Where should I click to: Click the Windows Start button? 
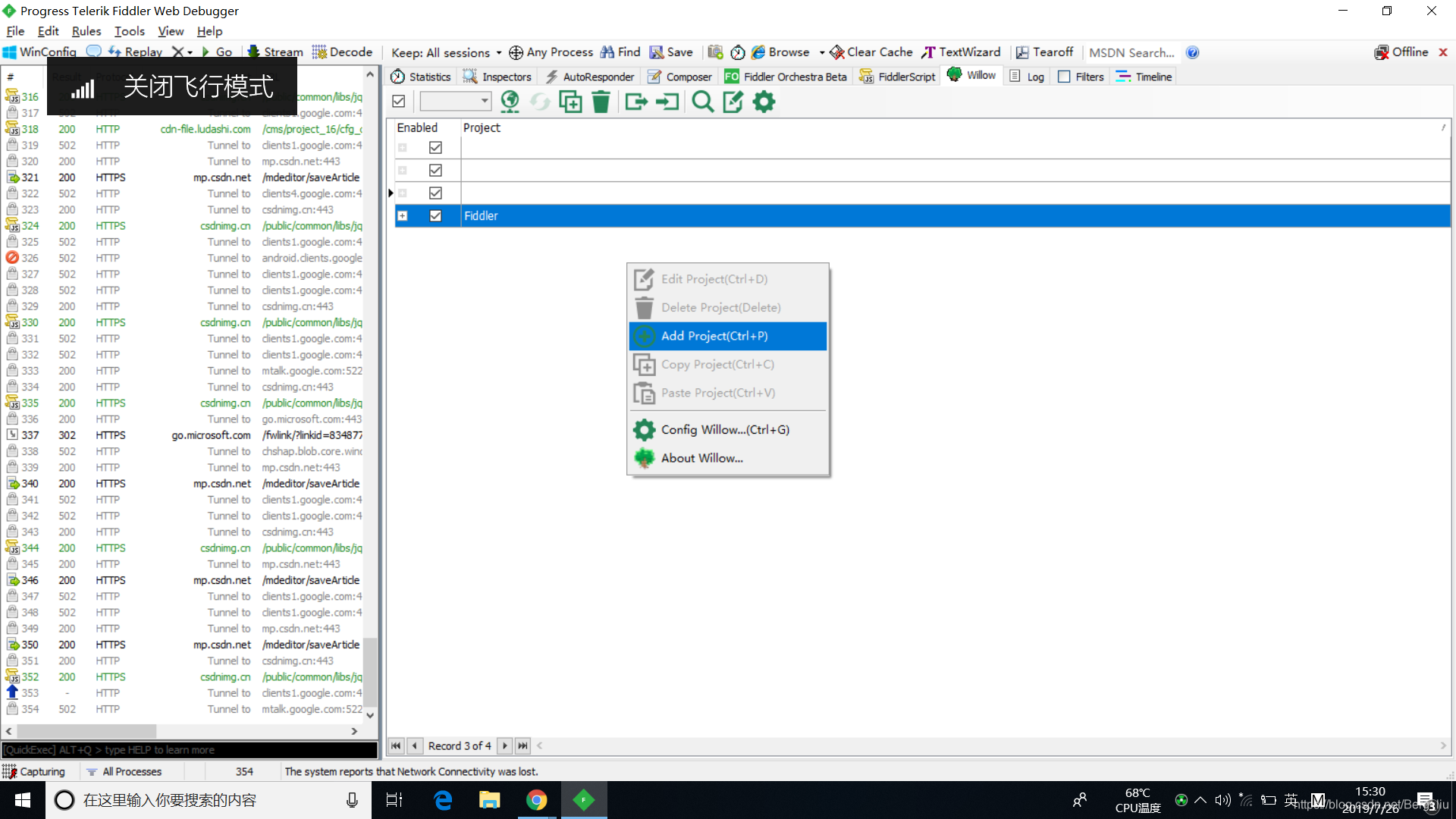(23, 800)
